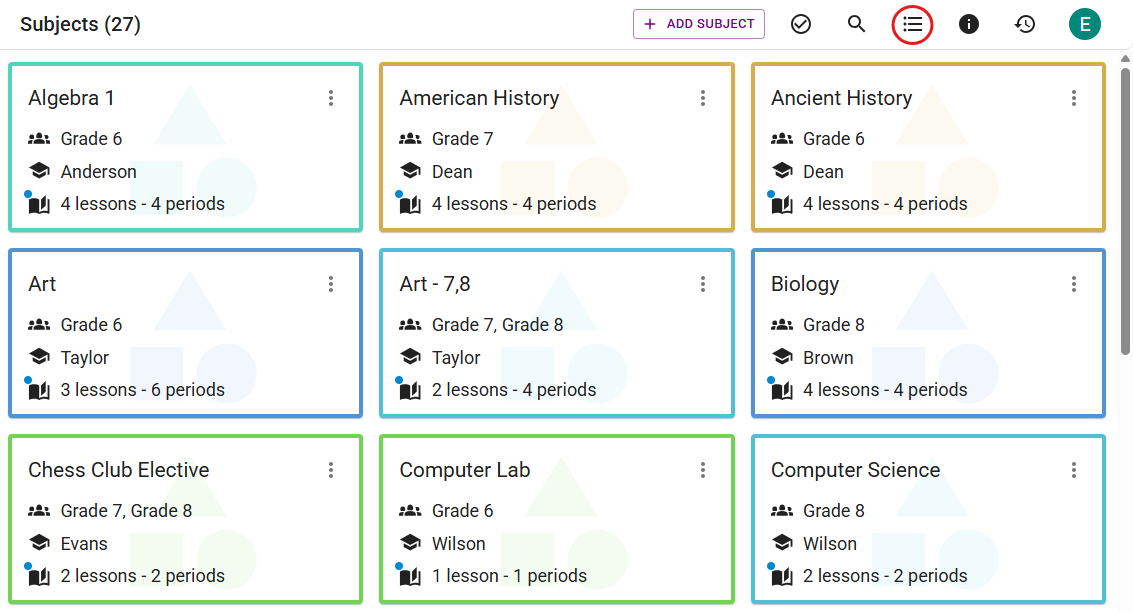Open the info icon in toolbar
1133x613 pixels.
(969, 24)
